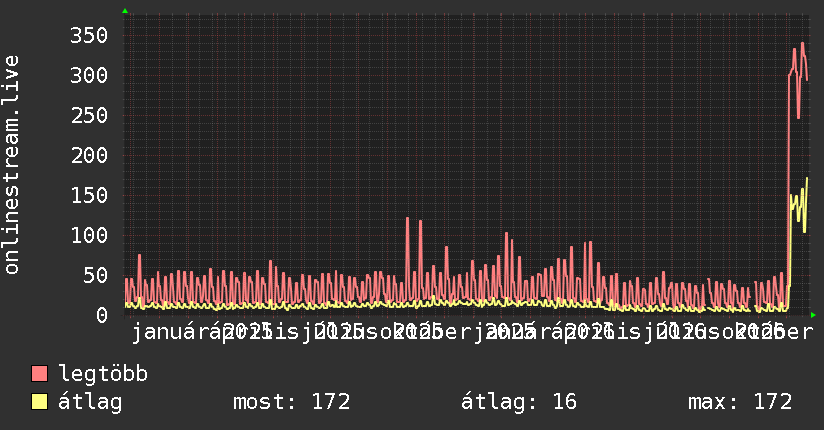This screenshot has width=824, height=430.
Task: Click the 300 y-axis tick label
Action: 89,75
